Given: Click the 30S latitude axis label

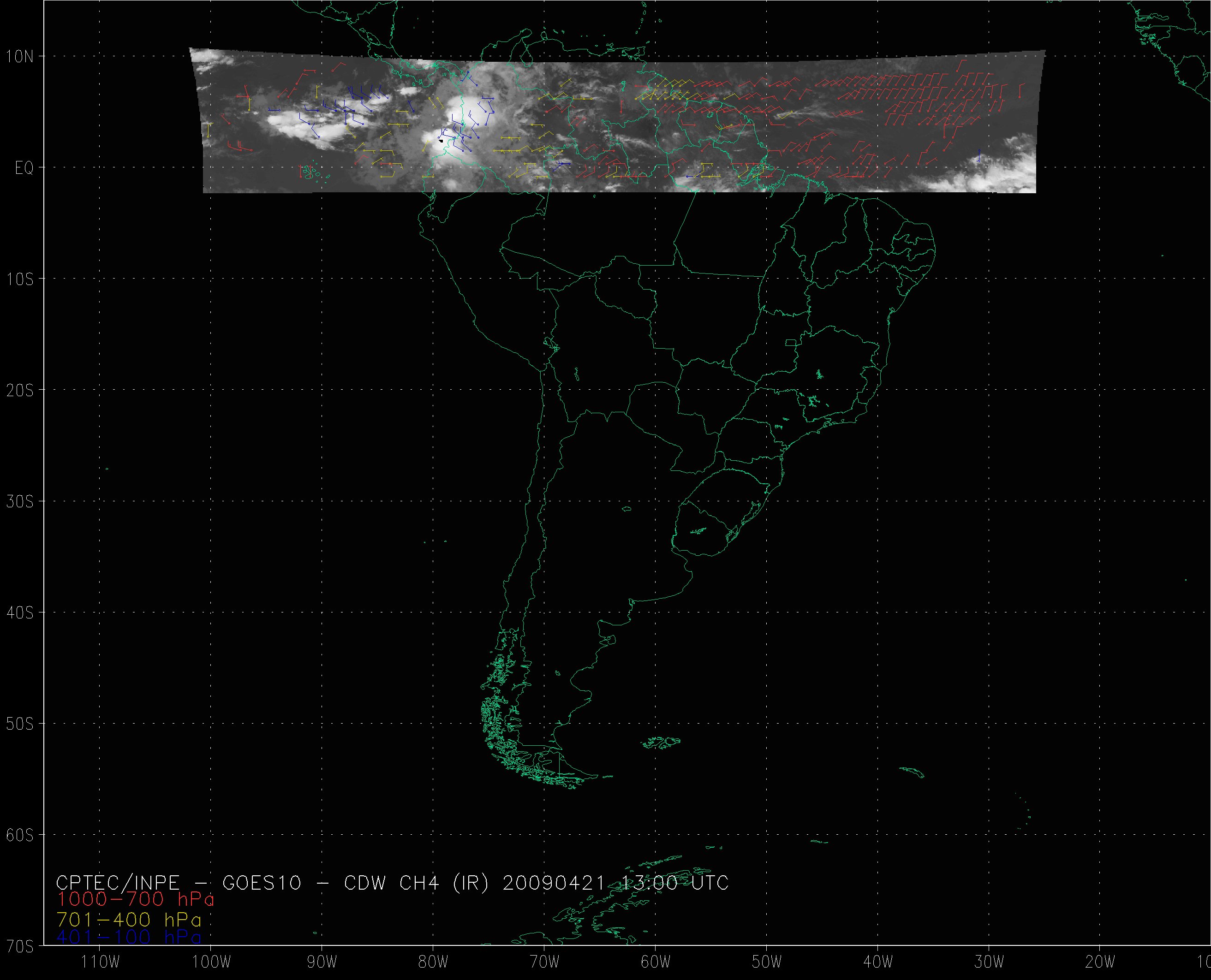Looking at the screenshot, I should pyautogui.click(x=19, y=501).
